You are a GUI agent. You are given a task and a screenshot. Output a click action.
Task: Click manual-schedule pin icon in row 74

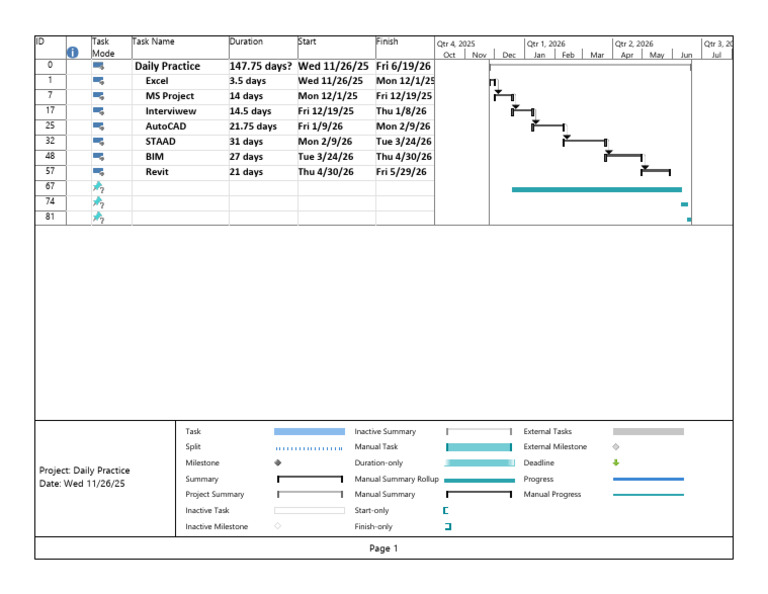coord(98,202)
